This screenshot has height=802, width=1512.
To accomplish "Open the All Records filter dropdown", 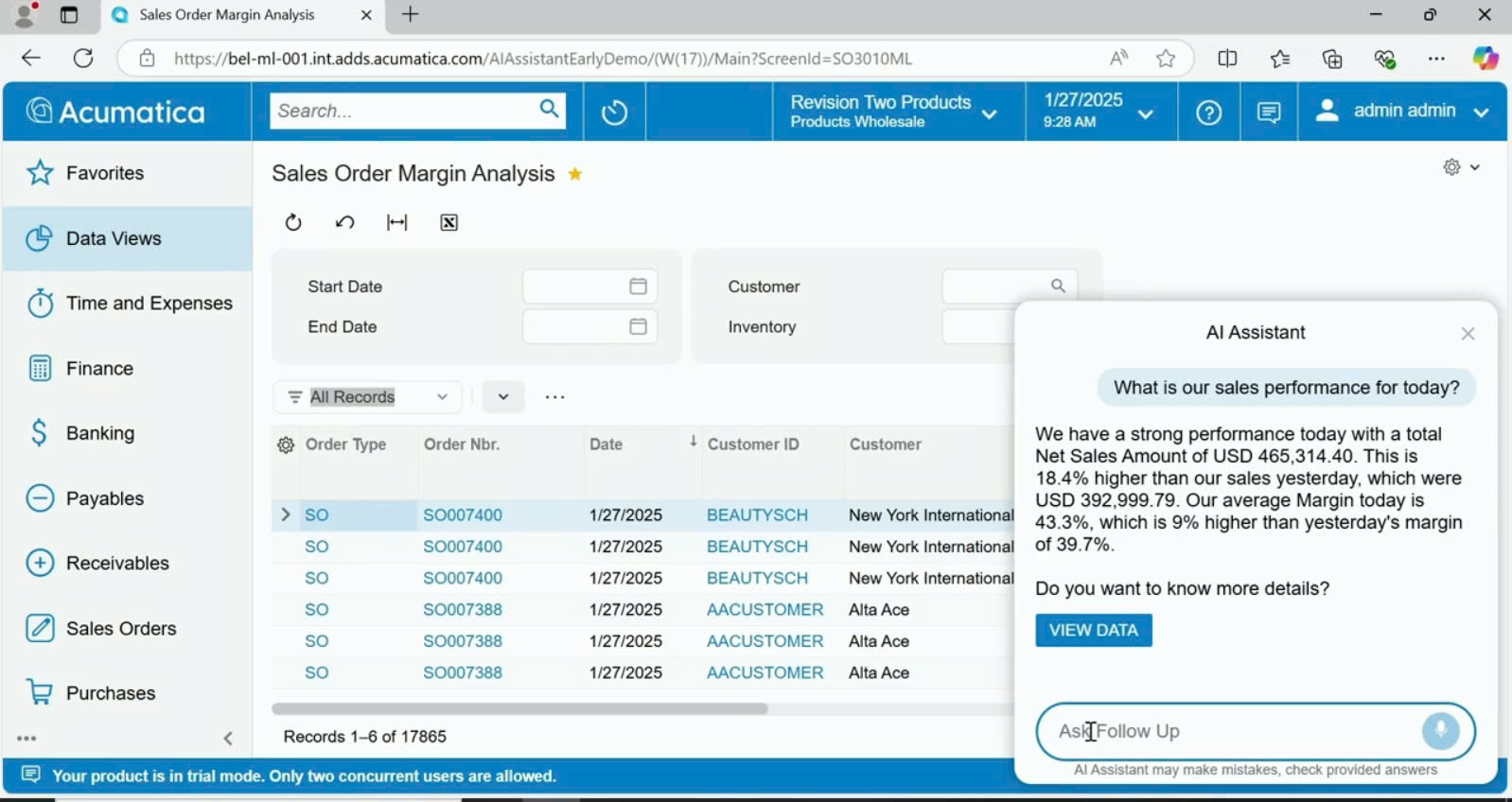I will click(367, 397).
